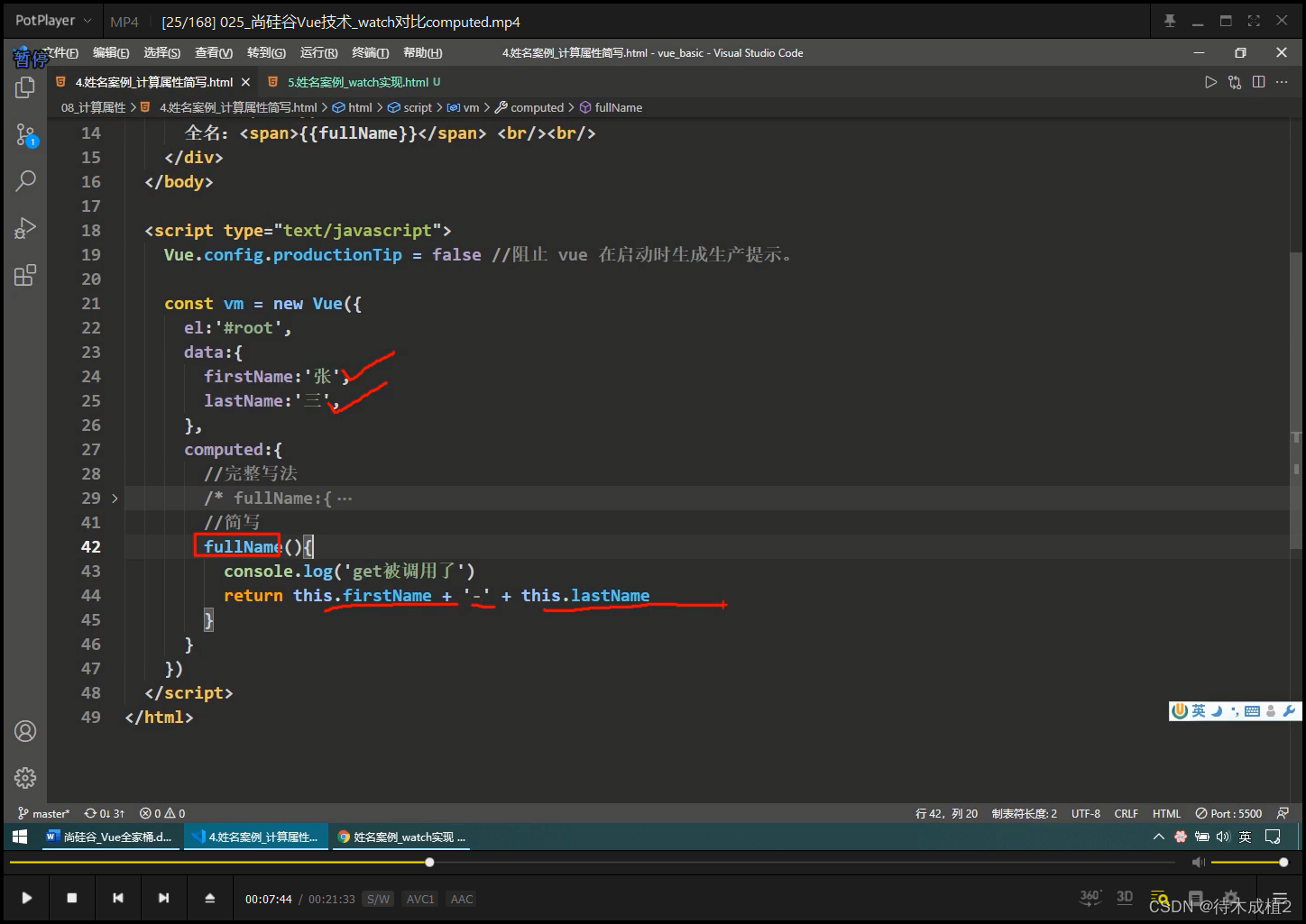Click the AVC1 video codec badge

click(x=420, y=899)
